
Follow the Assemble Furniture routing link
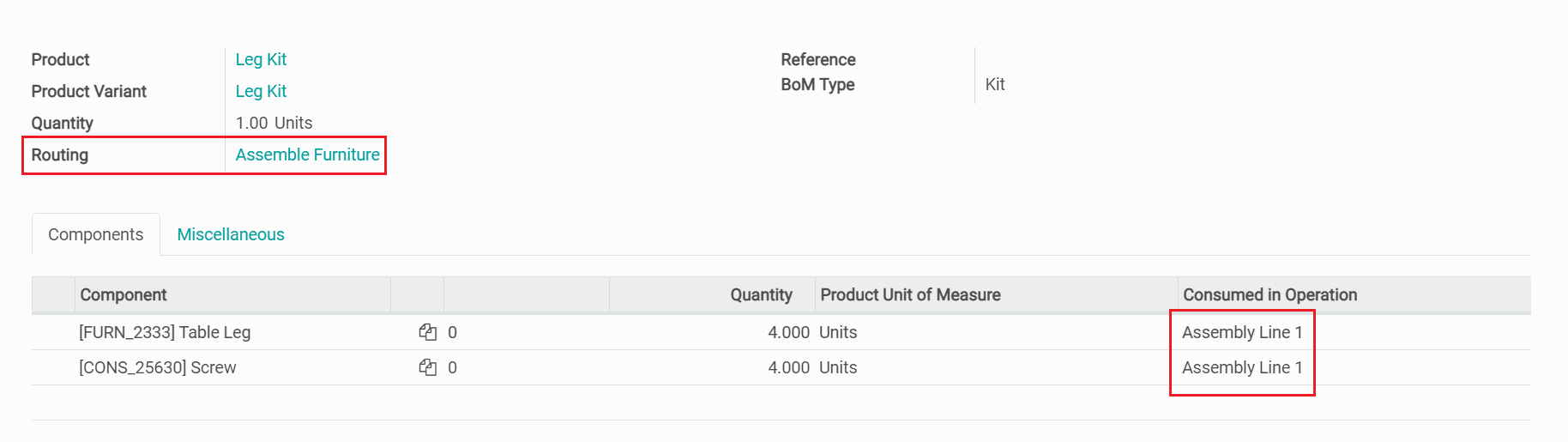pyautogui.click(x=307, y=154)
